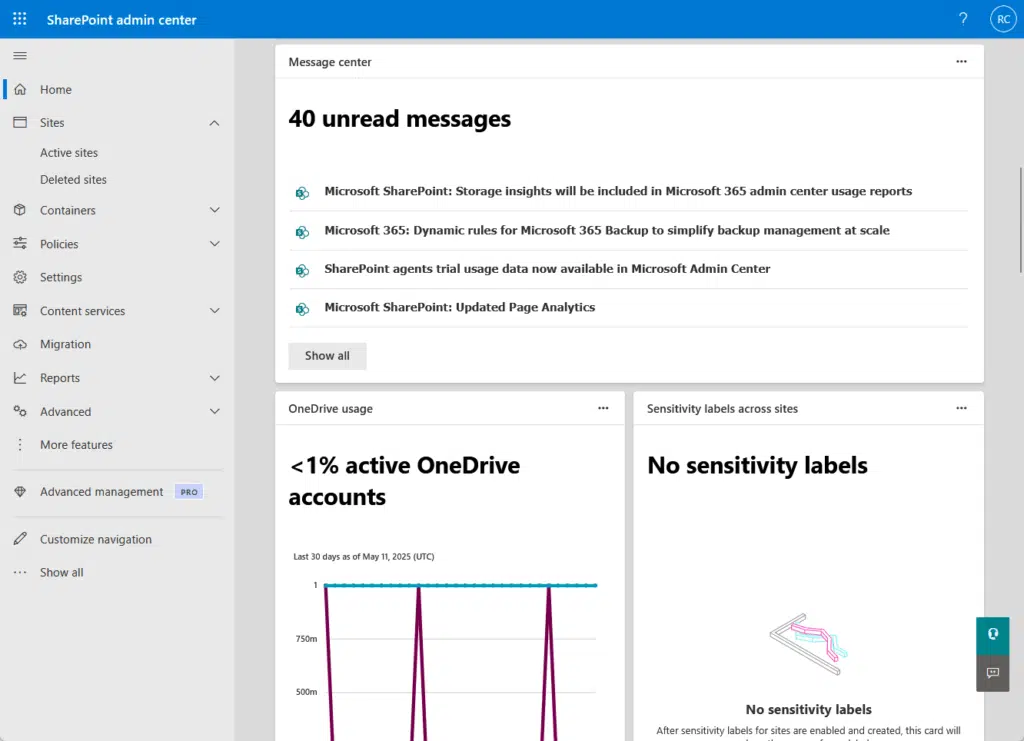Click the Policies sliders icon
Image resolution: width=1024 pixels, height=741 pixels.
click(20, 244)
